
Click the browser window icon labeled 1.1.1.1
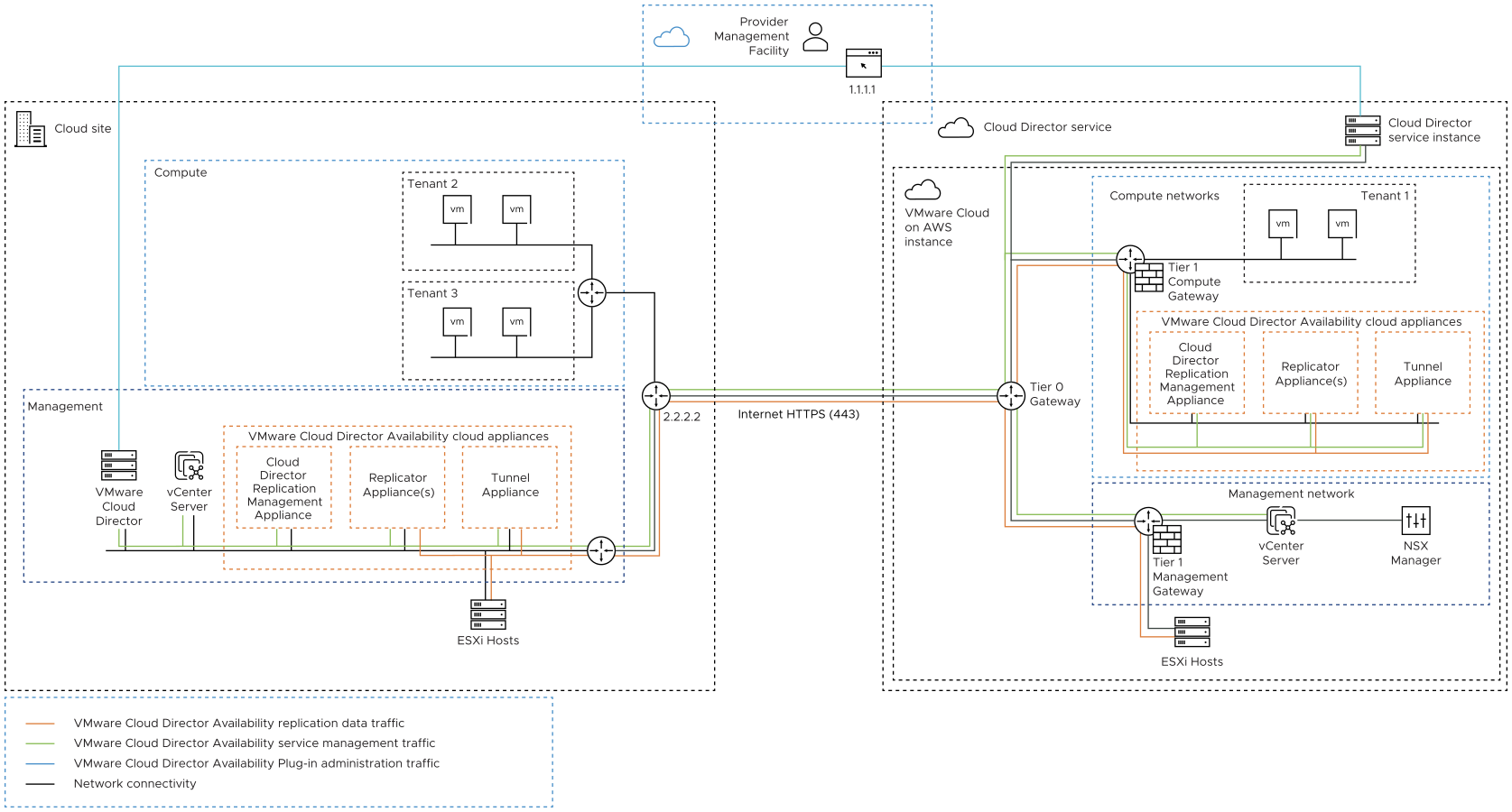(x=863, y=63)
